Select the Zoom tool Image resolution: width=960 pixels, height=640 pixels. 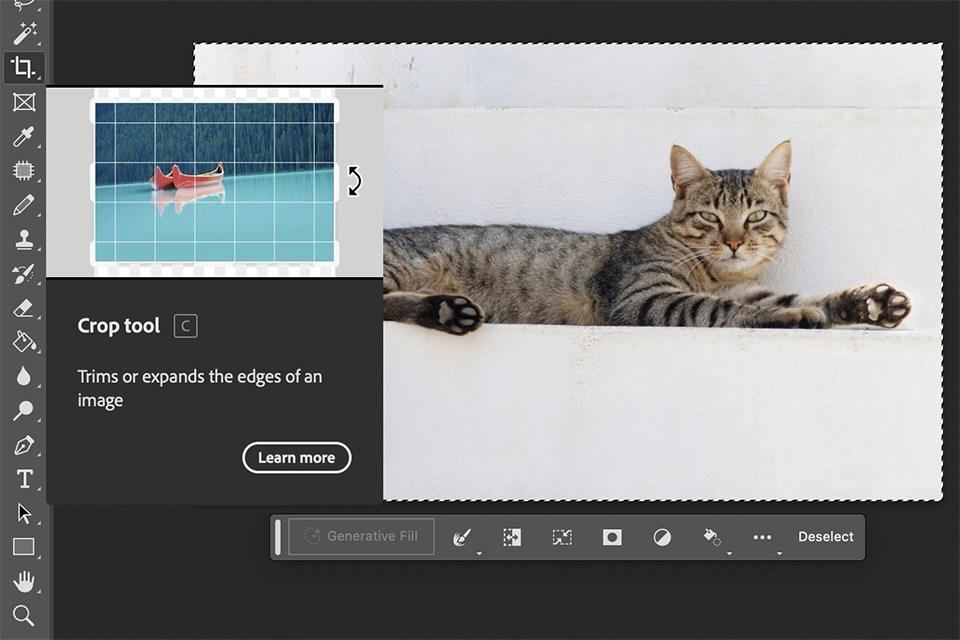coord(25,615)
